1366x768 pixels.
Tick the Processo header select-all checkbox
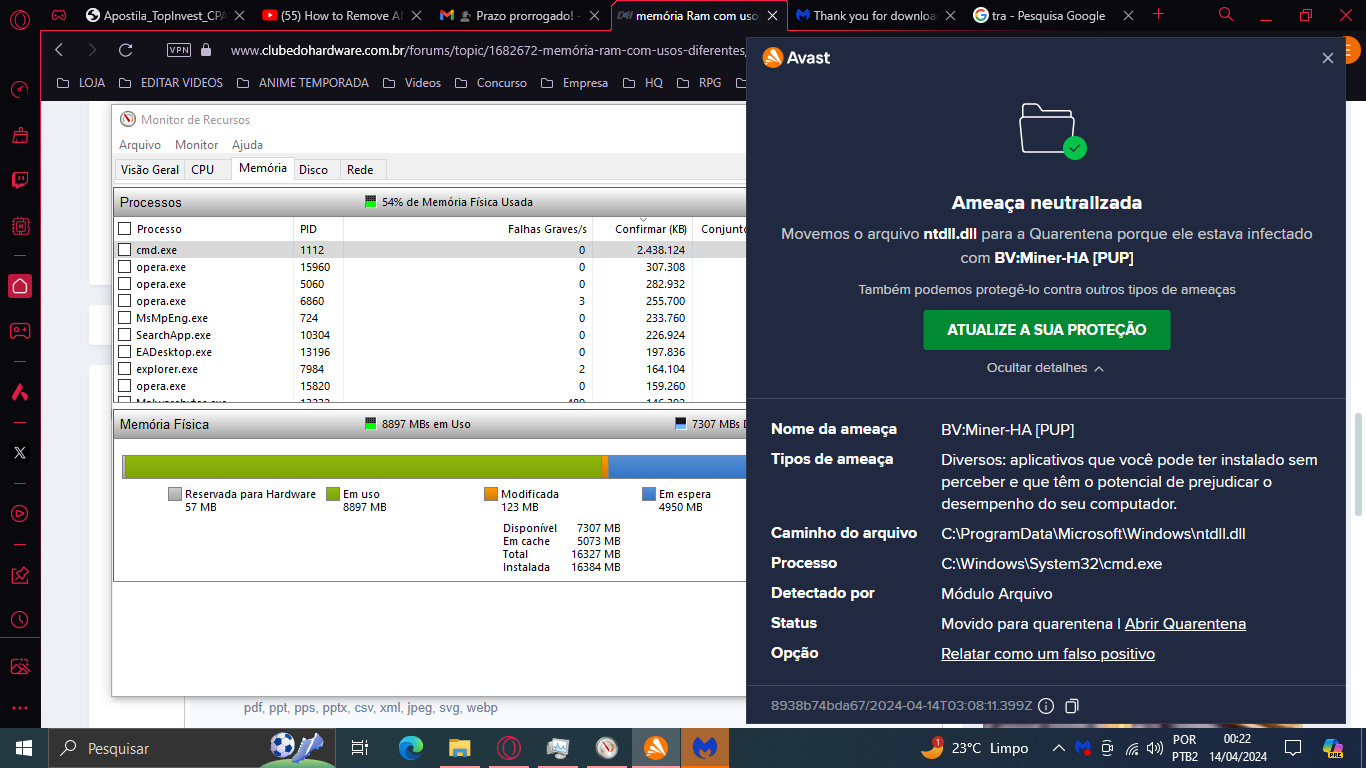click(x=125, y=229)
